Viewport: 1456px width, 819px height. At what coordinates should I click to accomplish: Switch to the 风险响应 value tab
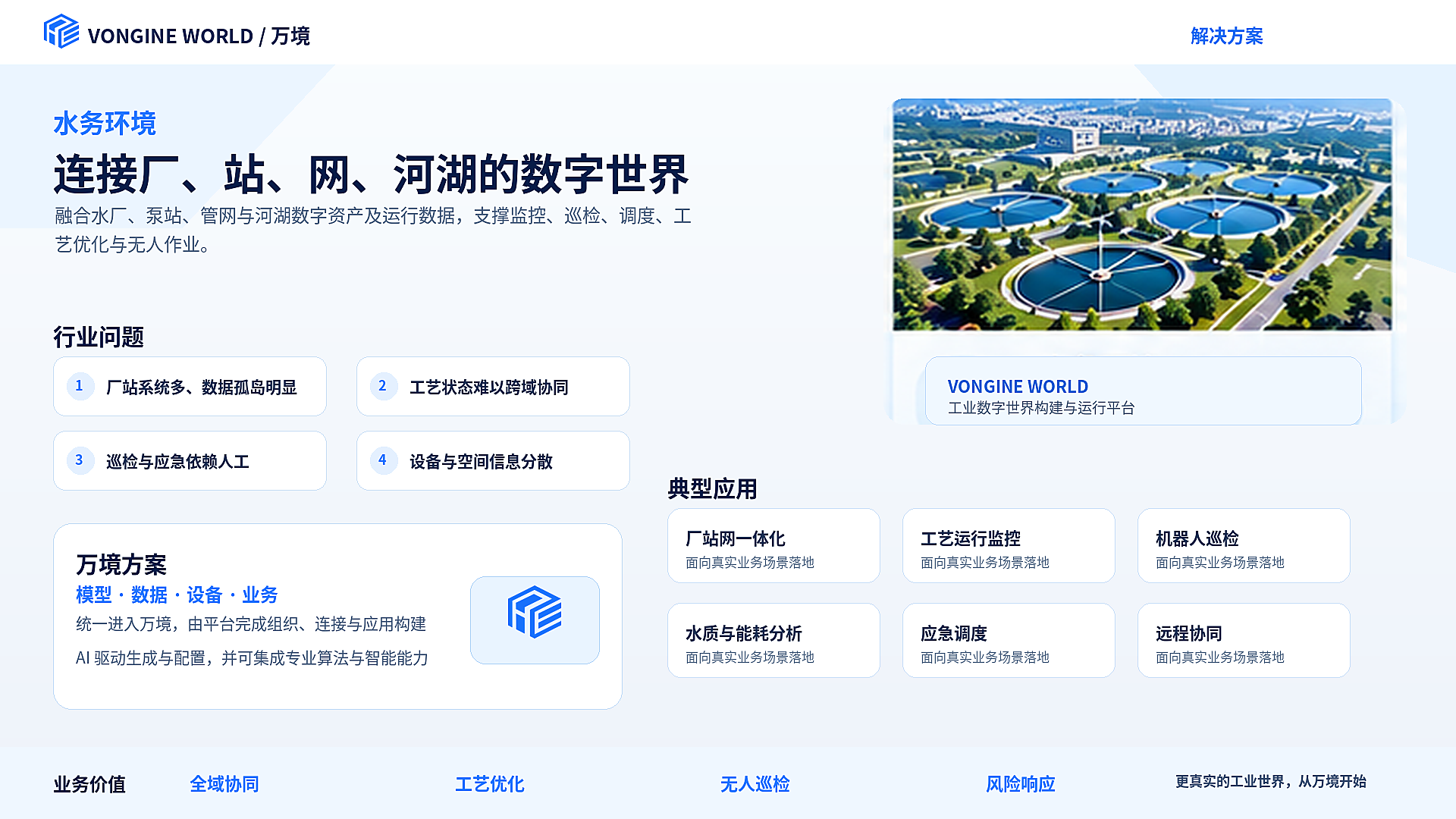point(1021,783)
